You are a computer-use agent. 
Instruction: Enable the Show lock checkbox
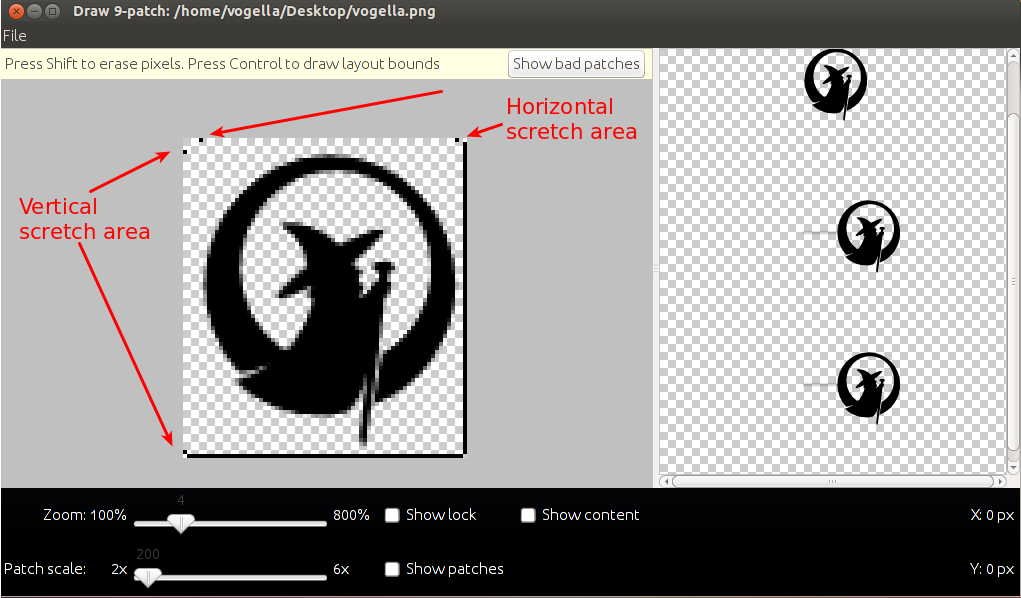(393, 515)
